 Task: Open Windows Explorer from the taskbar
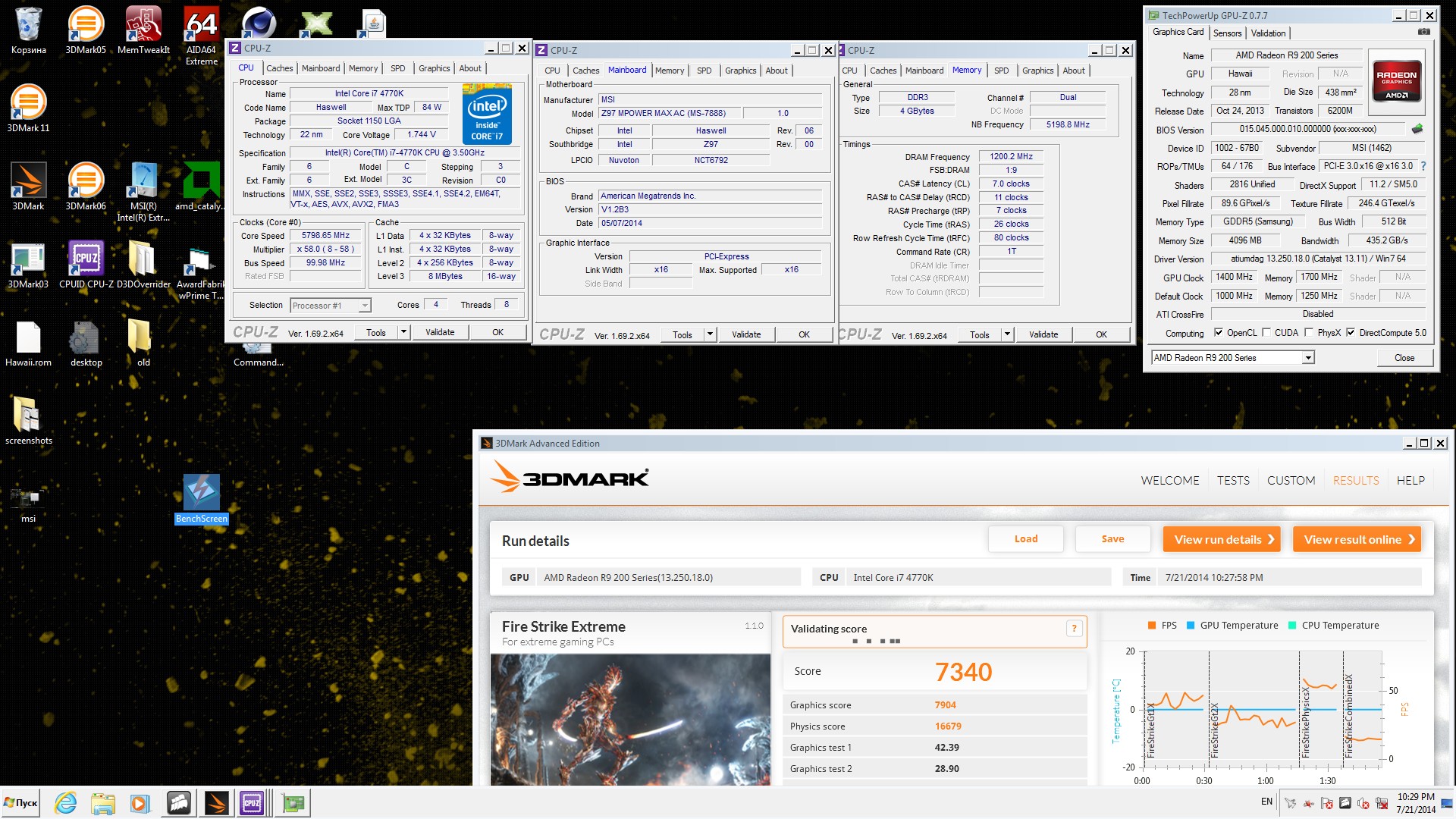pos(102,803)
